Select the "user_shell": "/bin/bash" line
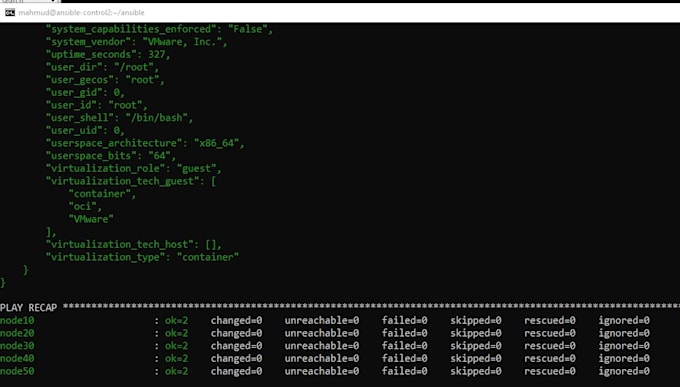Viewport: 680px width, 387px height. pyautogui.click(x=120, y=118)
